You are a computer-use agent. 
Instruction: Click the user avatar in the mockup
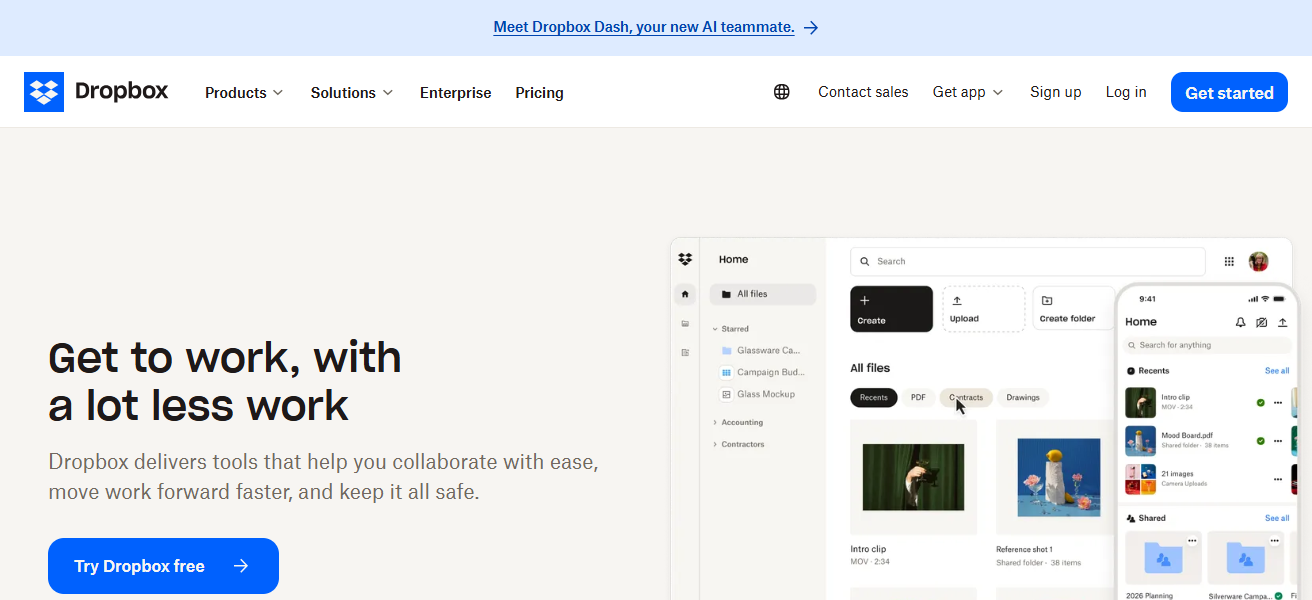tap(1258, 261)
